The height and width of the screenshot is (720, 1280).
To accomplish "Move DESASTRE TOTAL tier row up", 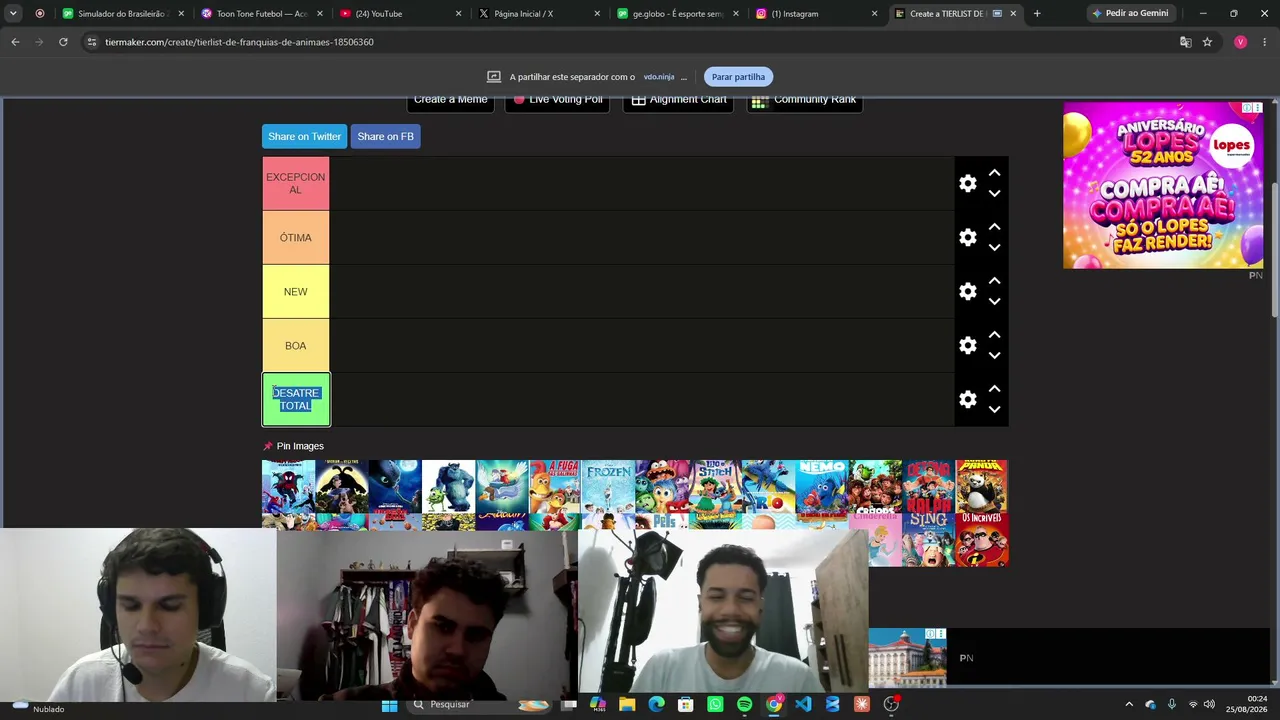I will (x=994, y=389).
